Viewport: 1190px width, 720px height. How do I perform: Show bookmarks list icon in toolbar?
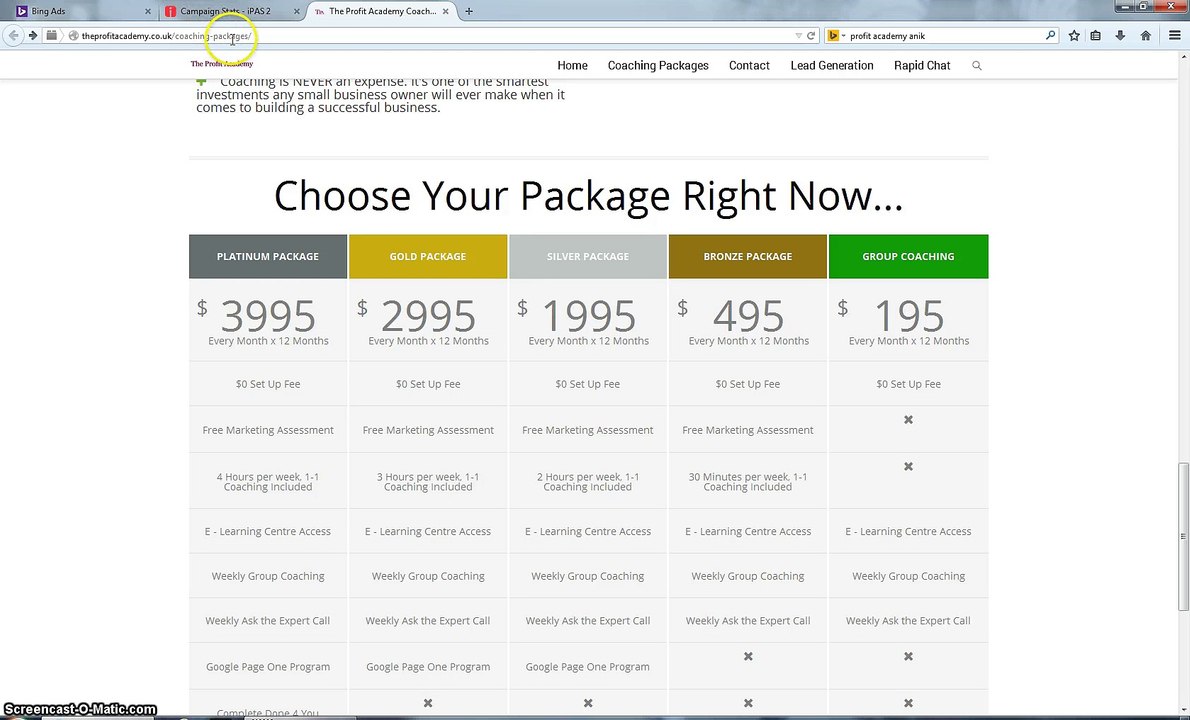pos(1096,36)
